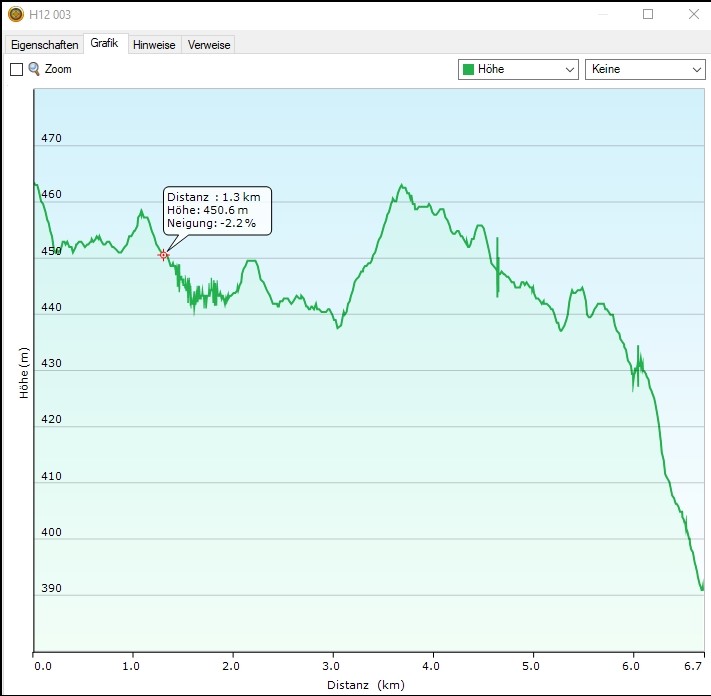This screenshot has height=696, width=711.
Task: Go to the Verweise tab
Action: click(x=208, y=45)
